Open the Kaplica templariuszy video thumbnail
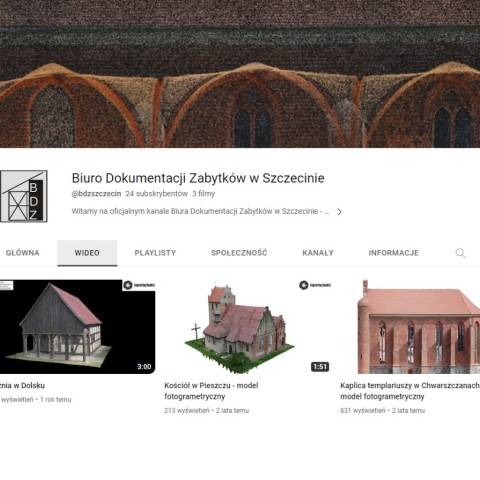Viewport: 480px width, 480px height. tap(410, 327)
